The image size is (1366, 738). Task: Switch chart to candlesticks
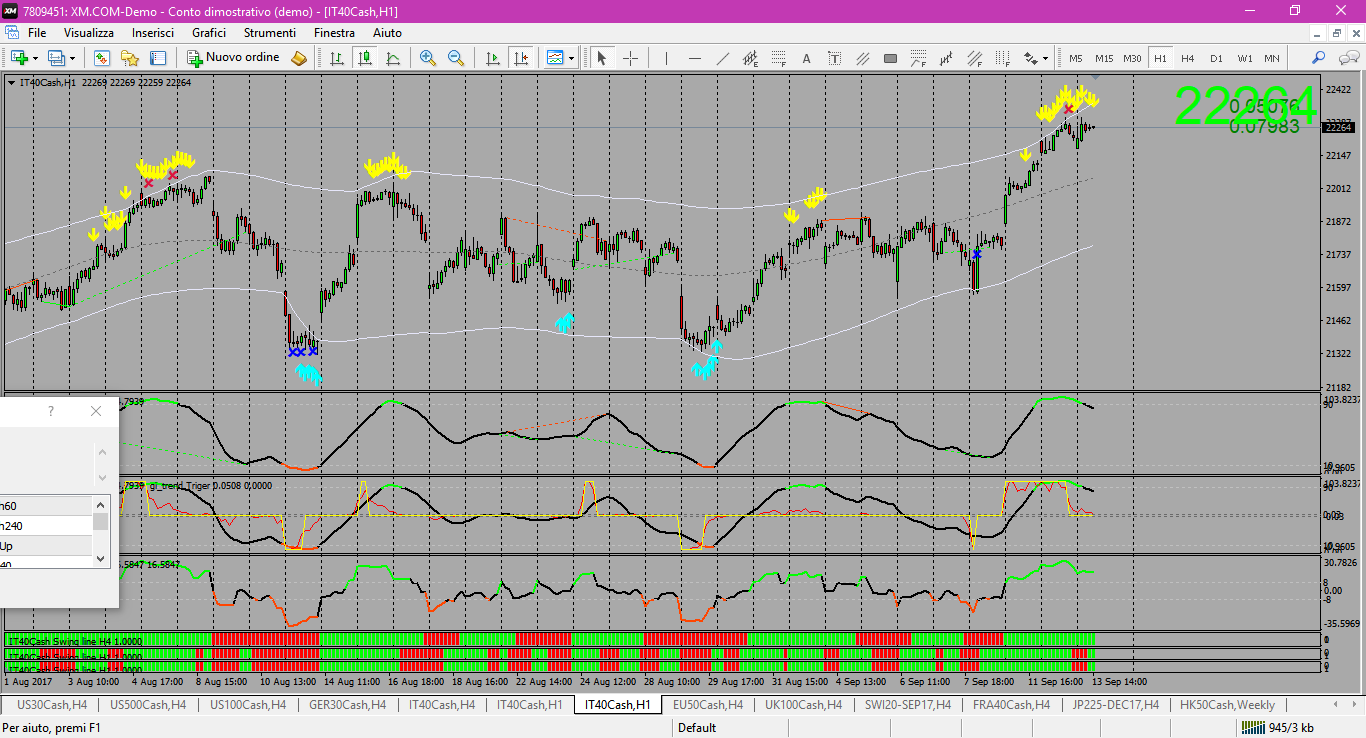click(365, 58)
